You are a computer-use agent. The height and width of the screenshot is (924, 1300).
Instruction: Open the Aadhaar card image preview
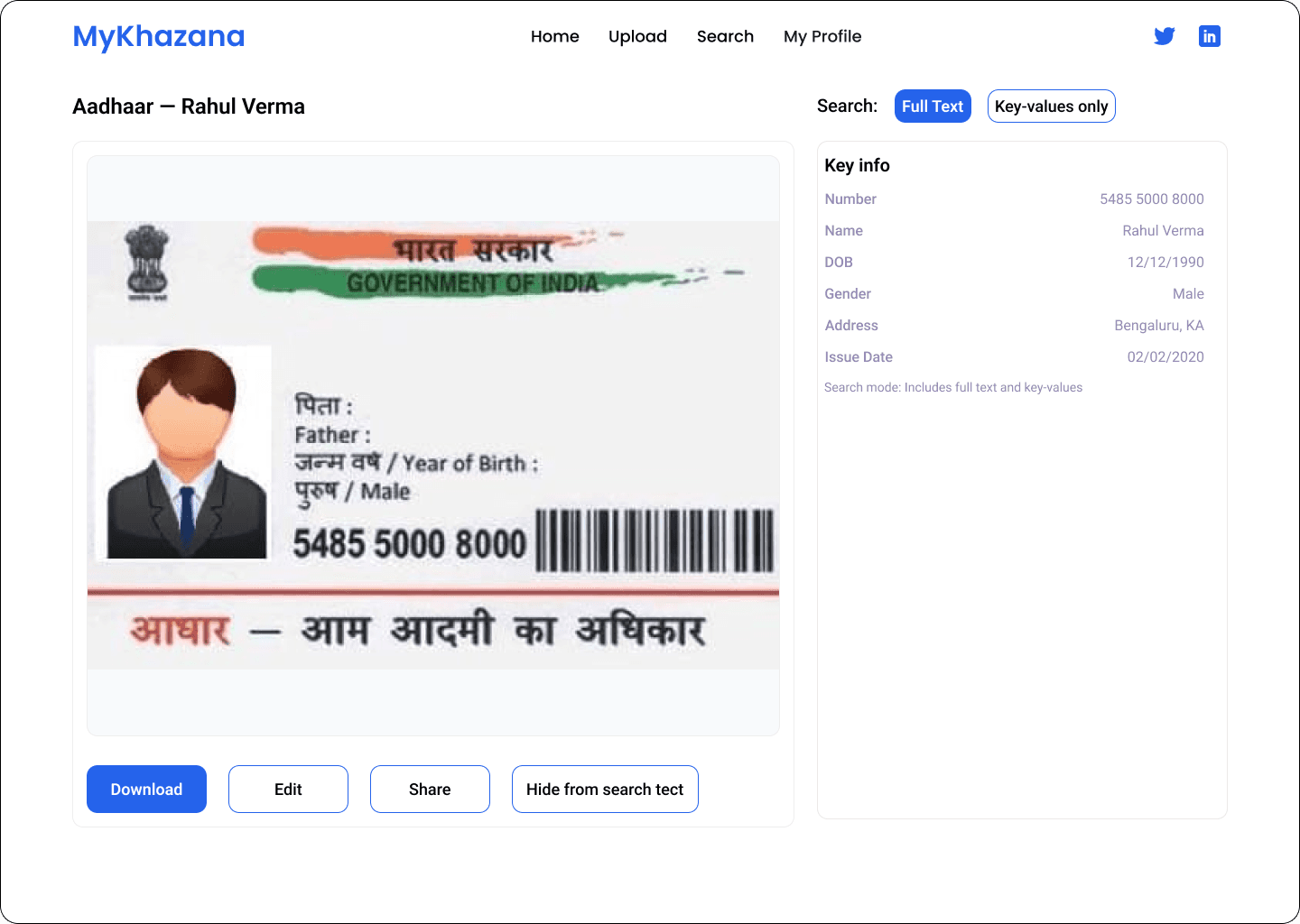[433, 446]
